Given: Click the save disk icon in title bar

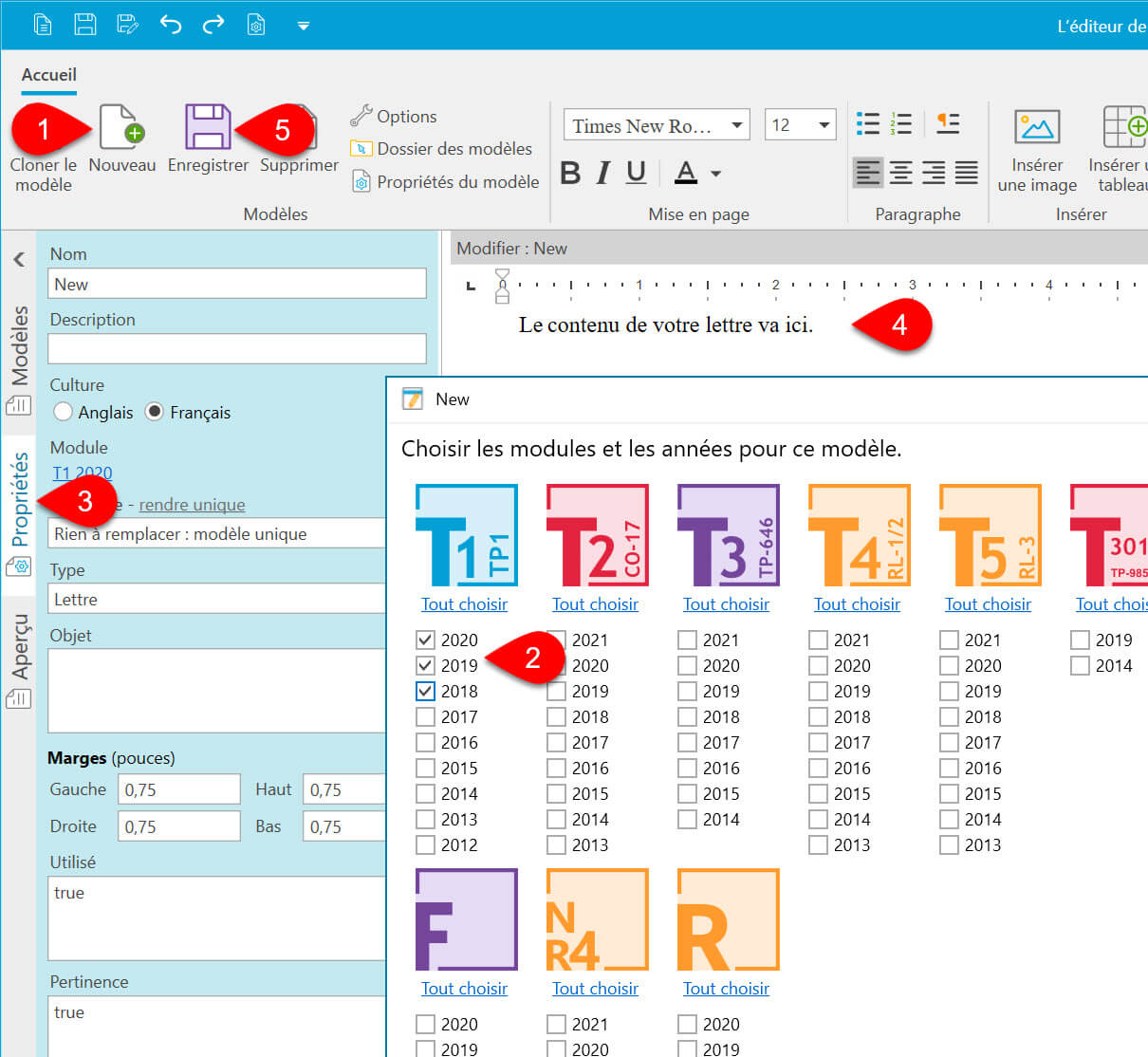Looking at the screenshot, I should click(85, 25).
